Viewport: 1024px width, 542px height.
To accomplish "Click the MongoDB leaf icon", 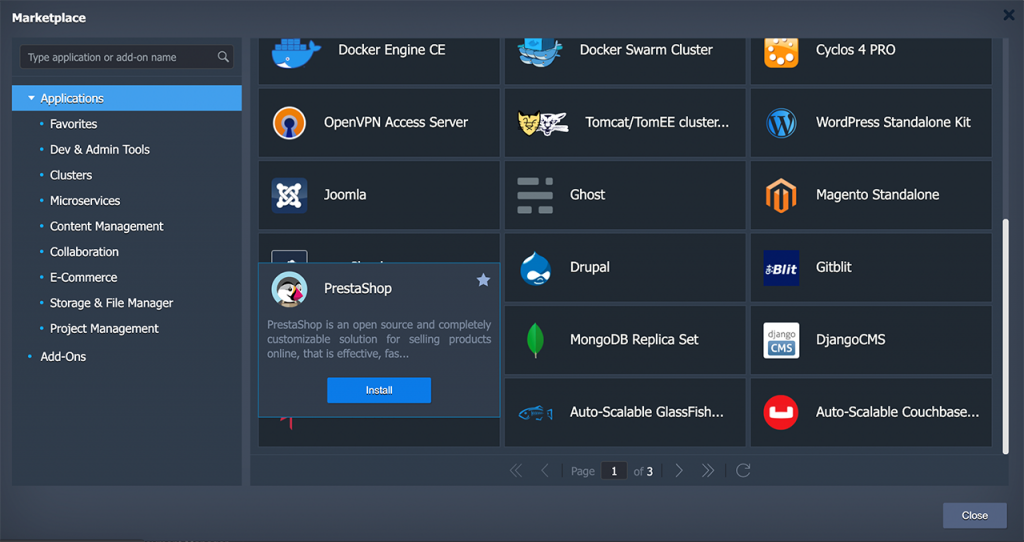I will pyautogui.click(x=536, y=340).
